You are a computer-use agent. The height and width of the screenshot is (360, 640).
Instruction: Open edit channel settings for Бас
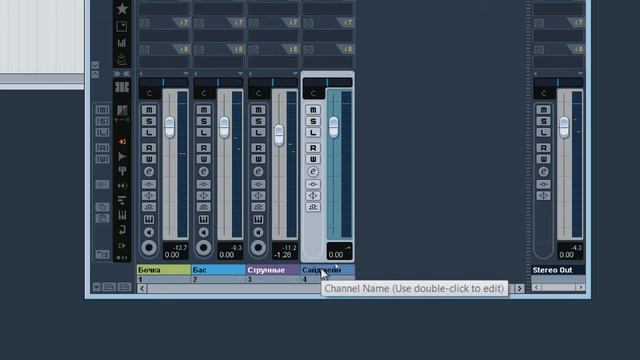(204, 172)
